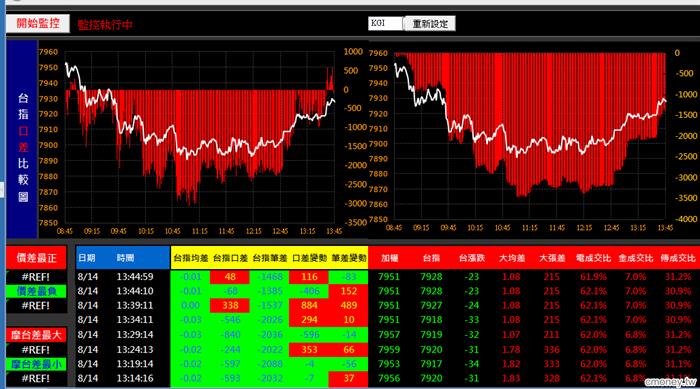Click 加權 value 7957
Viewport: 700px width, 389px height.
(389, 335)
